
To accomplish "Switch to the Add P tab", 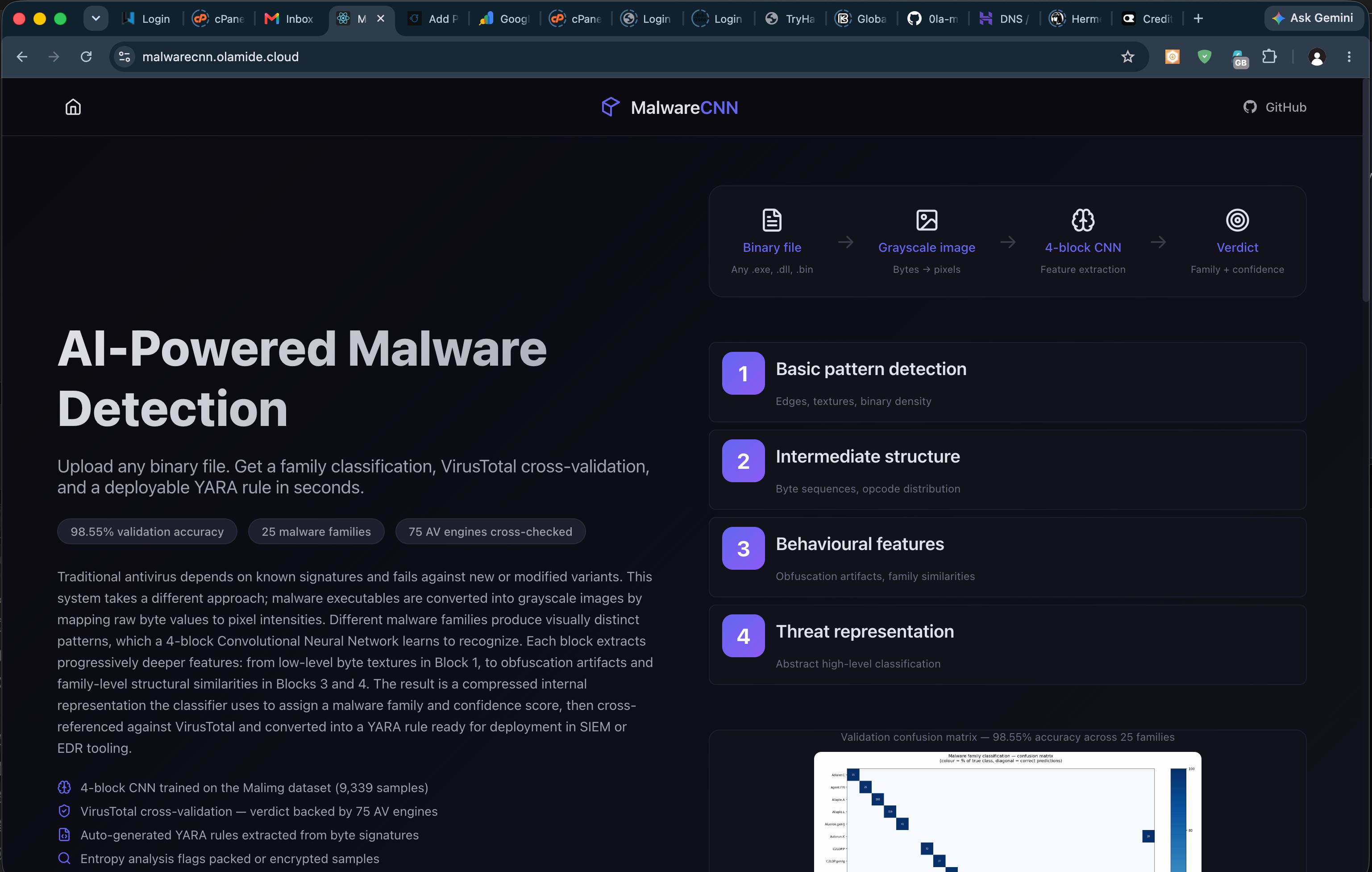I will (433, 18).
